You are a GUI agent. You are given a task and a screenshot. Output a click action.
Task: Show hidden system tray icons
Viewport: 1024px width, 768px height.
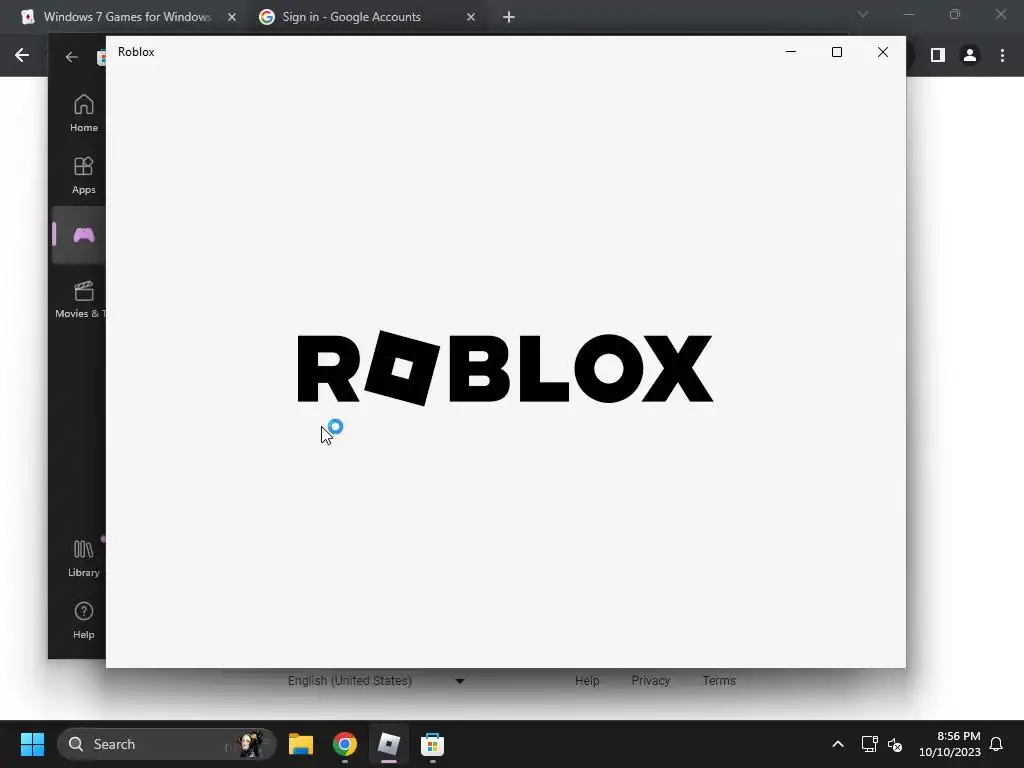point(838,744)
